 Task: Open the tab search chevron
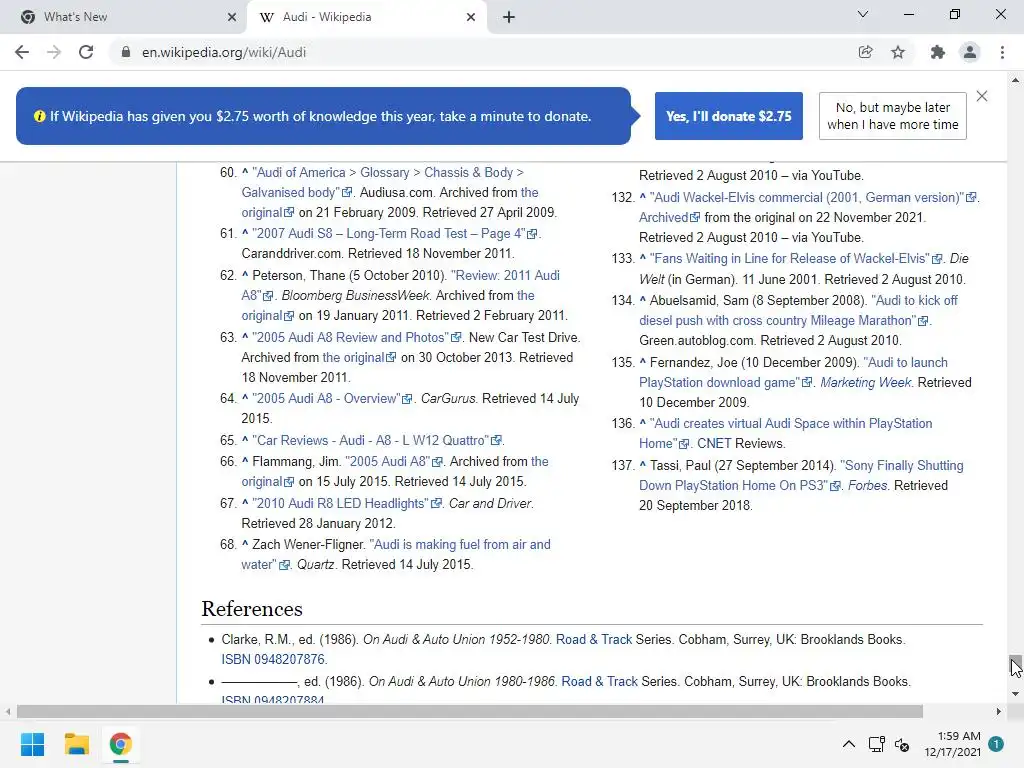[863, 14]
